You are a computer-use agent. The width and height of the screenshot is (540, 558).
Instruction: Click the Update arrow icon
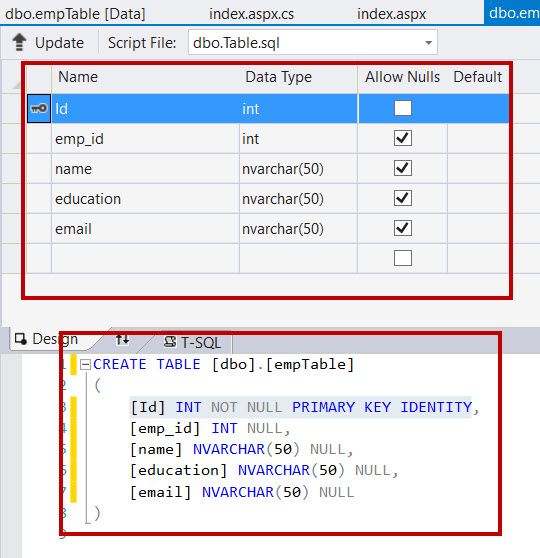tap(19, 42)
